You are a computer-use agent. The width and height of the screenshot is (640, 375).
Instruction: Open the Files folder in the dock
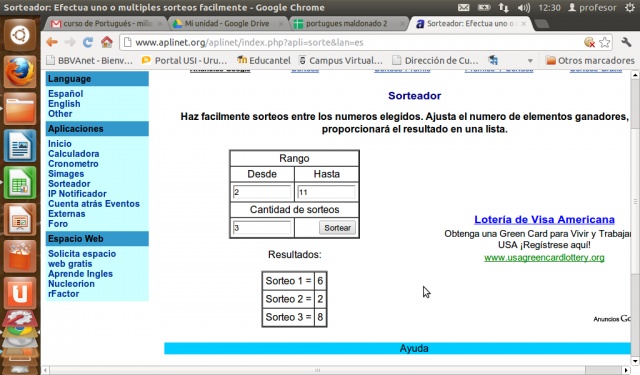[20, 109]
